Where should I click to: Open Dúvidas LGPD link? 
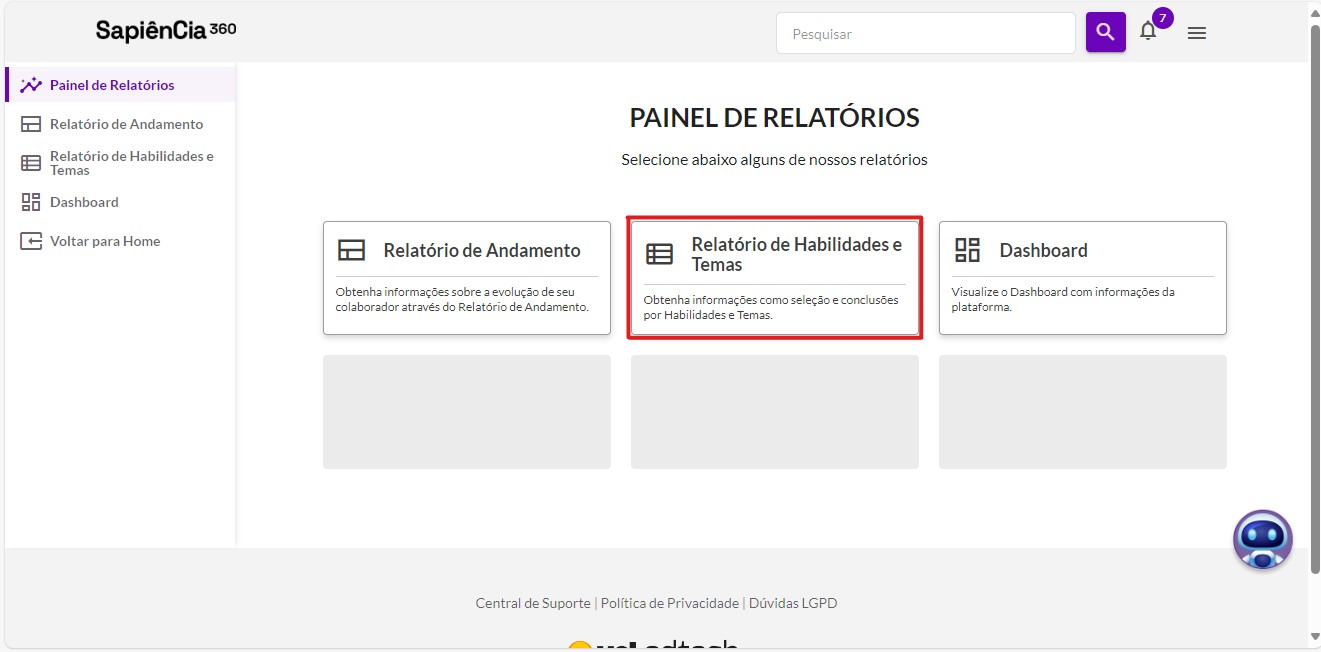point(793,603)
